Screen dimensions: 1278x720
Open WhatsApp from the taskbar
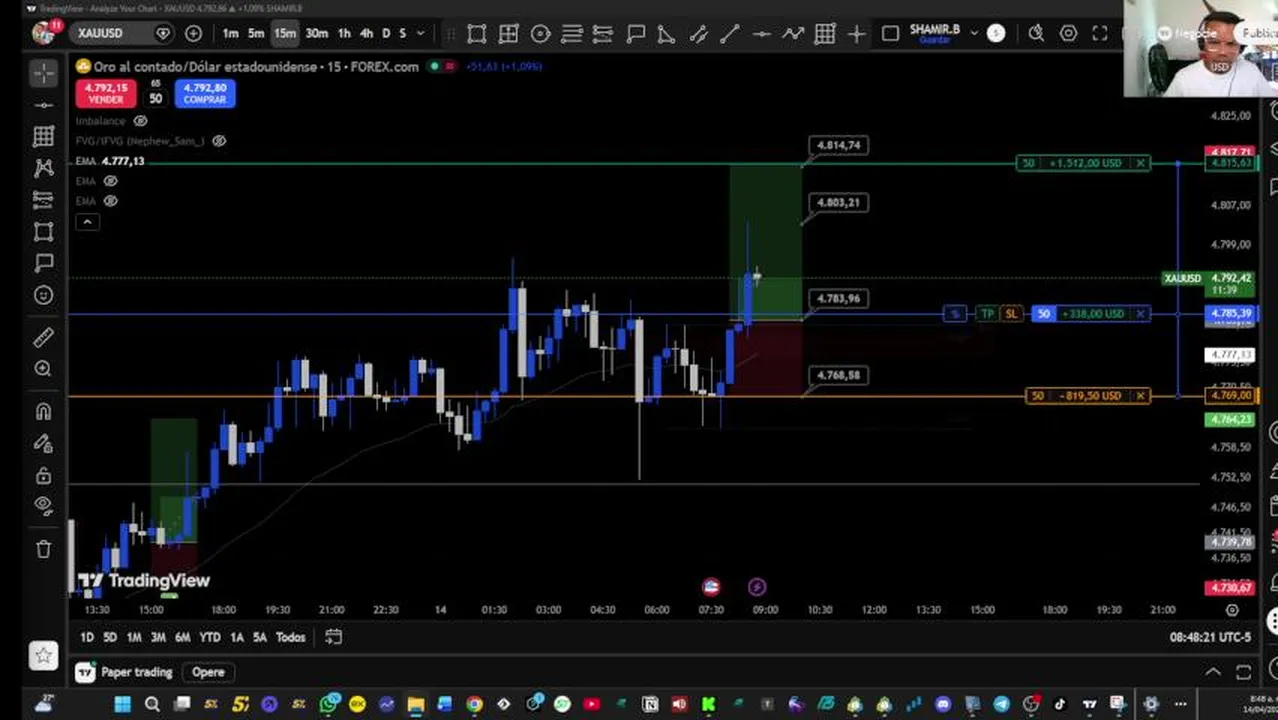pyautogui.click(x=328, y=705)
